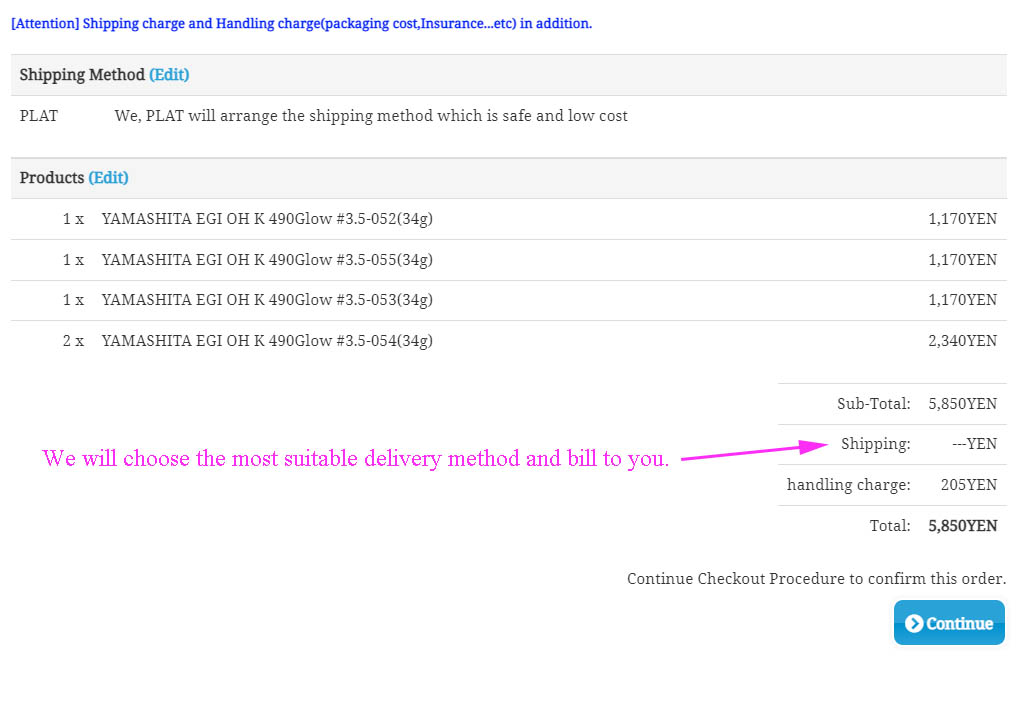Click the blue Attention shipping notice

(x=301, y=23)
